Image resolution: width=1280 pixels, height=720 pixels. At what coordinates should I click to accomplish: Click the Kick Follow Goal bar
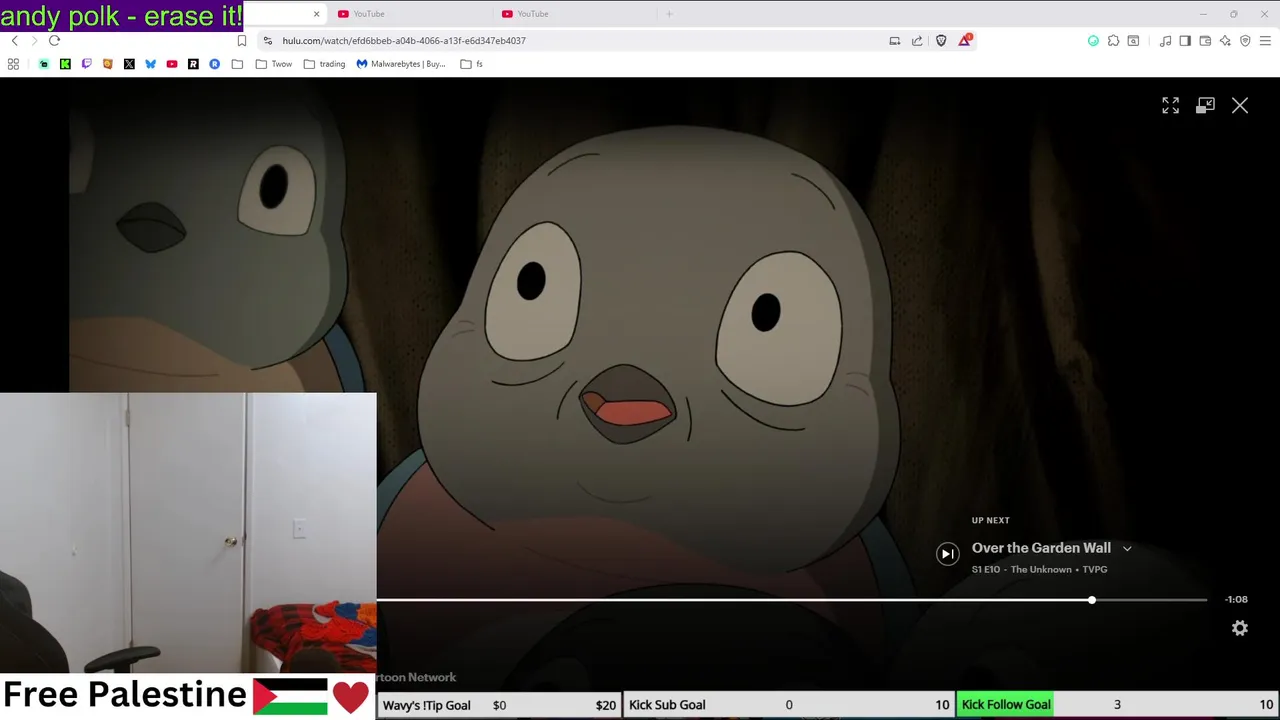(1117, 705)
